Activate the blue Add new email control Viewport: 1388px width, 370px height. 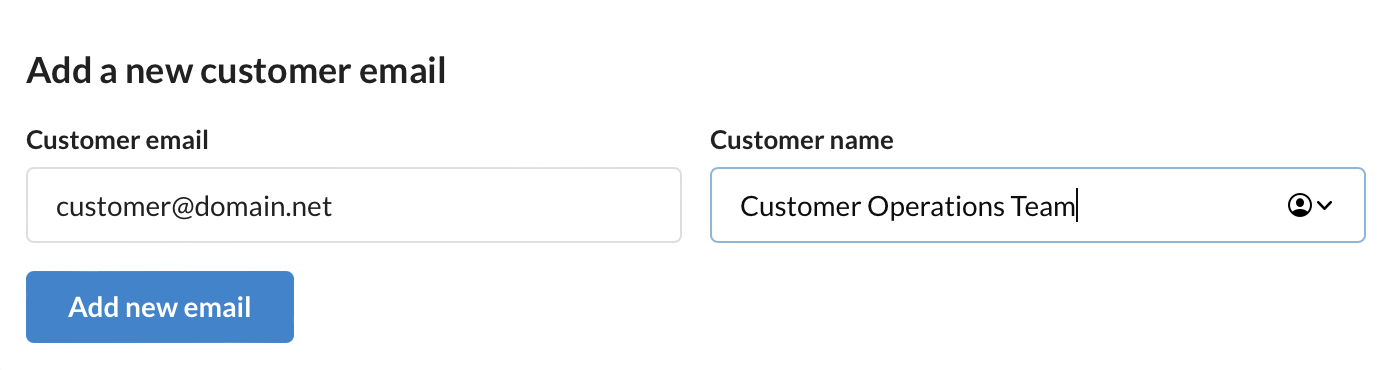click(x=160, y=307)
